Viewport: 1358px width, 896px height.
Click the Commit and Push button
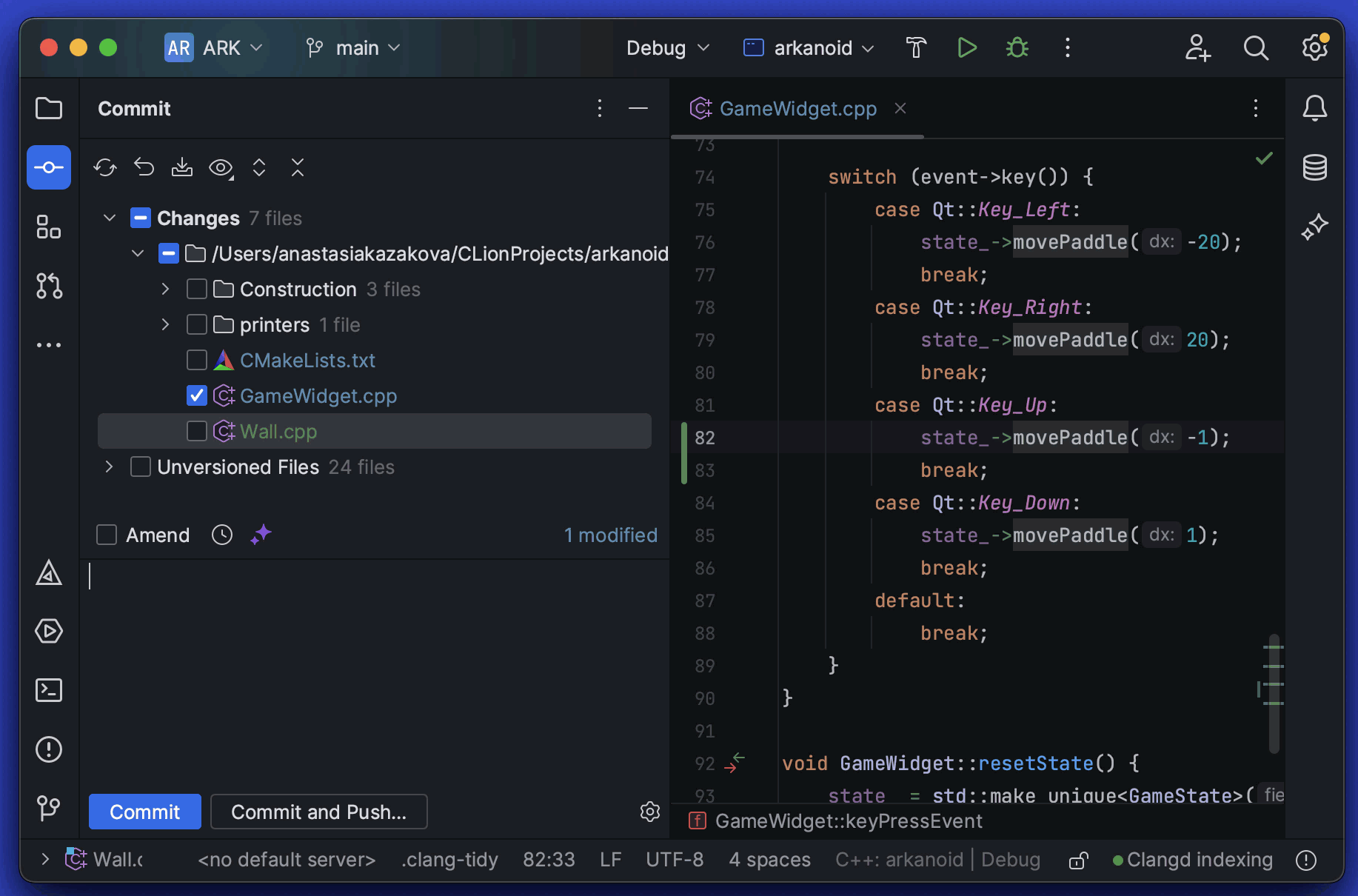pos(318,812)
